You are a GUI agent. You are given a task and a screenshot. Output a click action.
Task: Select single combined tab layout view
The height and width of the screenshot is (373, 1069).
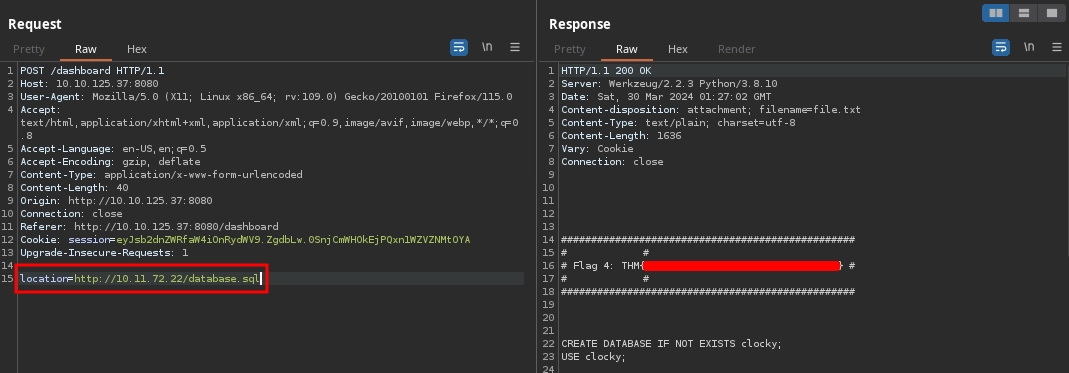click(1051, 13)
